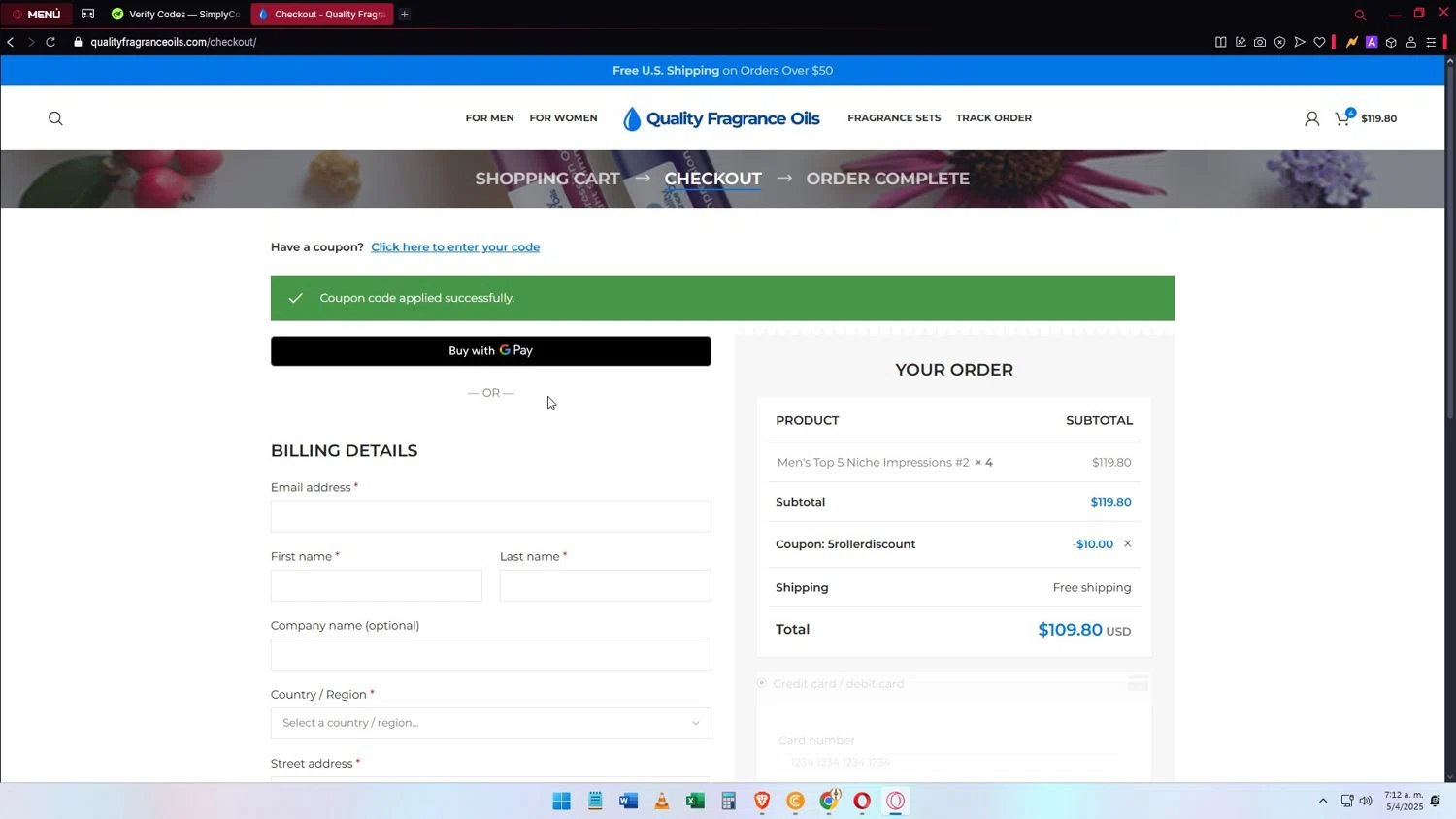Open Calculator from the taskbar
Screen dimensions: 1456x819
(728, 801)
